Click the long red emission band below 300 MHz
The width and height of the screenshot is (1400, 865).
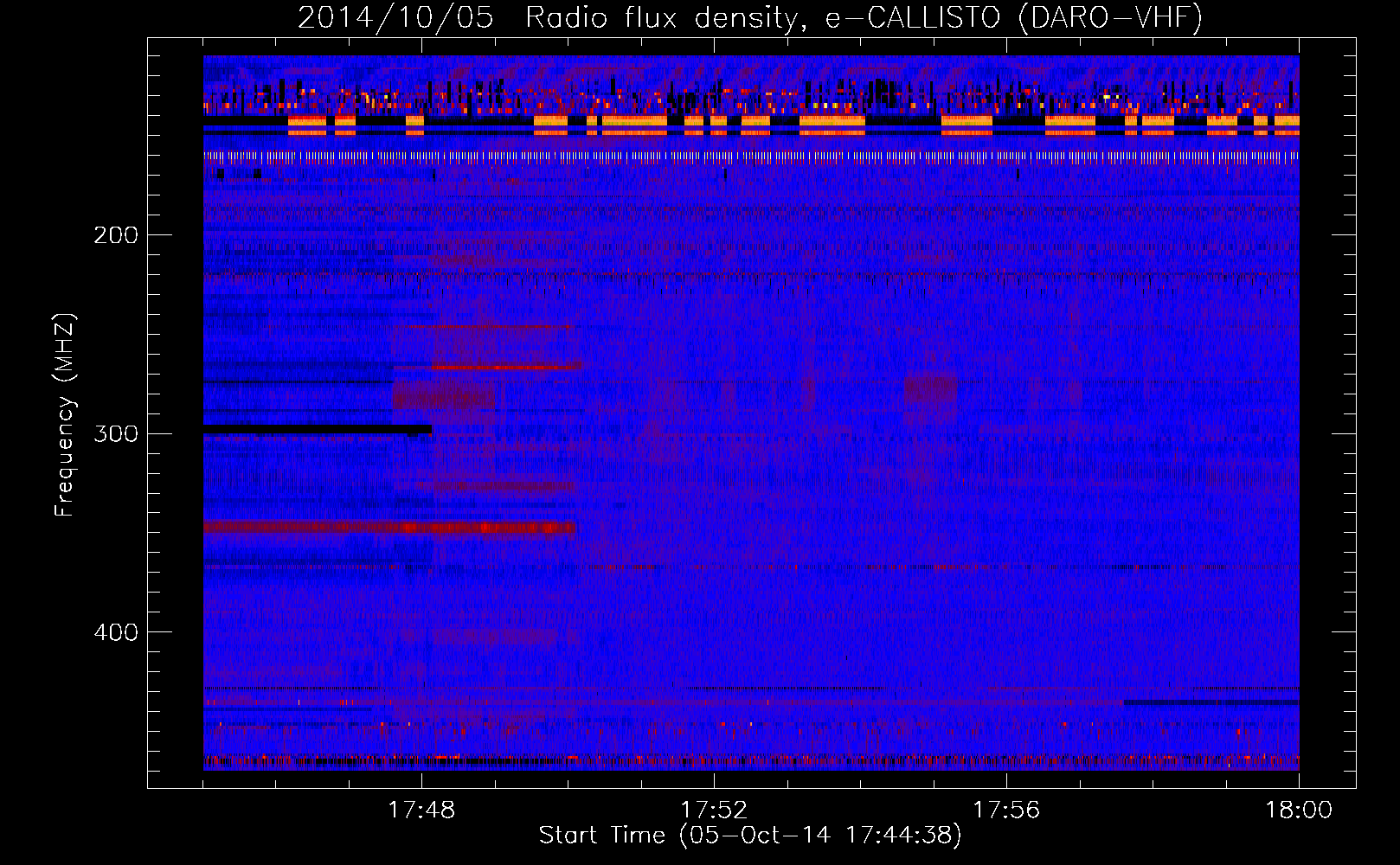389,527
